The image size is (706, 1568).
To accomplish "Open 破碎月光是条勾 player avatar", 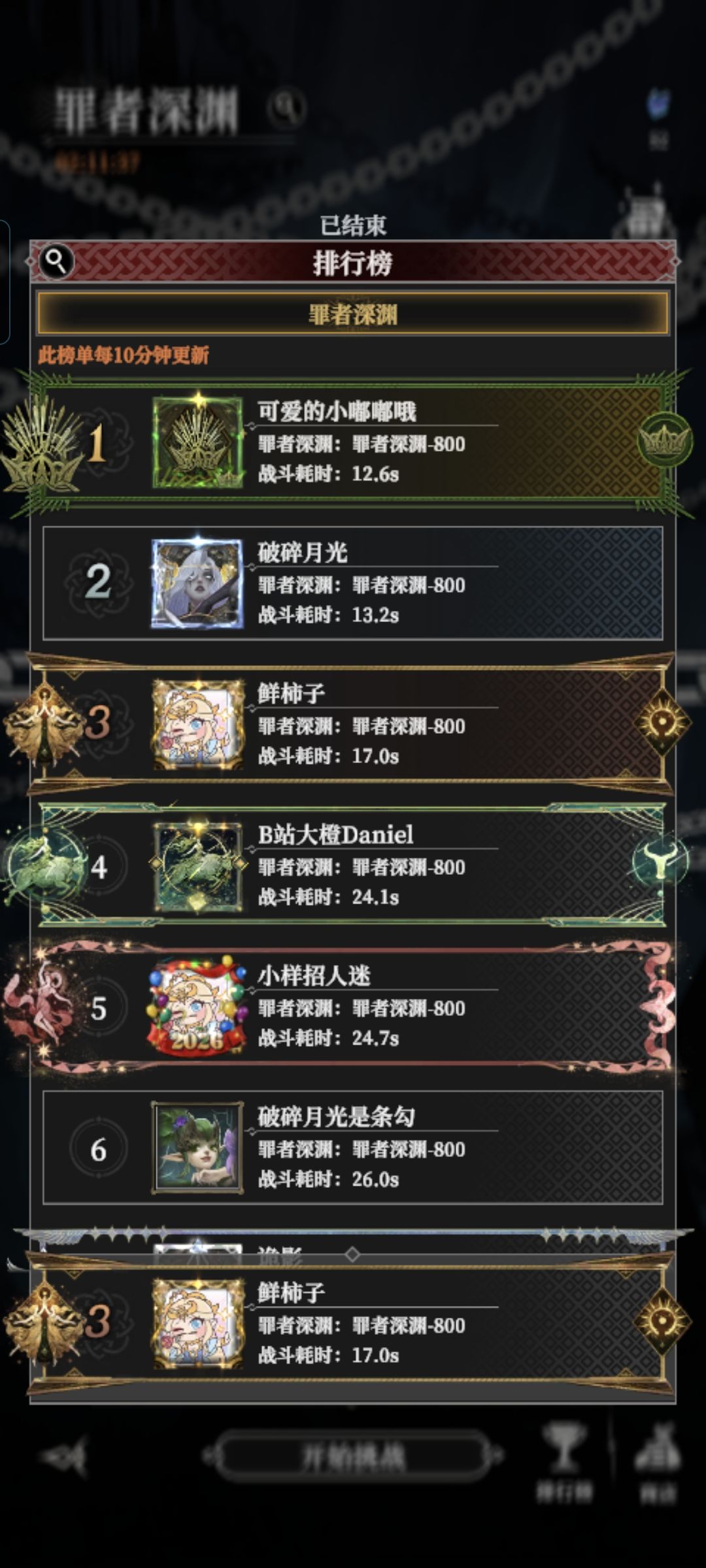I will click(197, 1147).
